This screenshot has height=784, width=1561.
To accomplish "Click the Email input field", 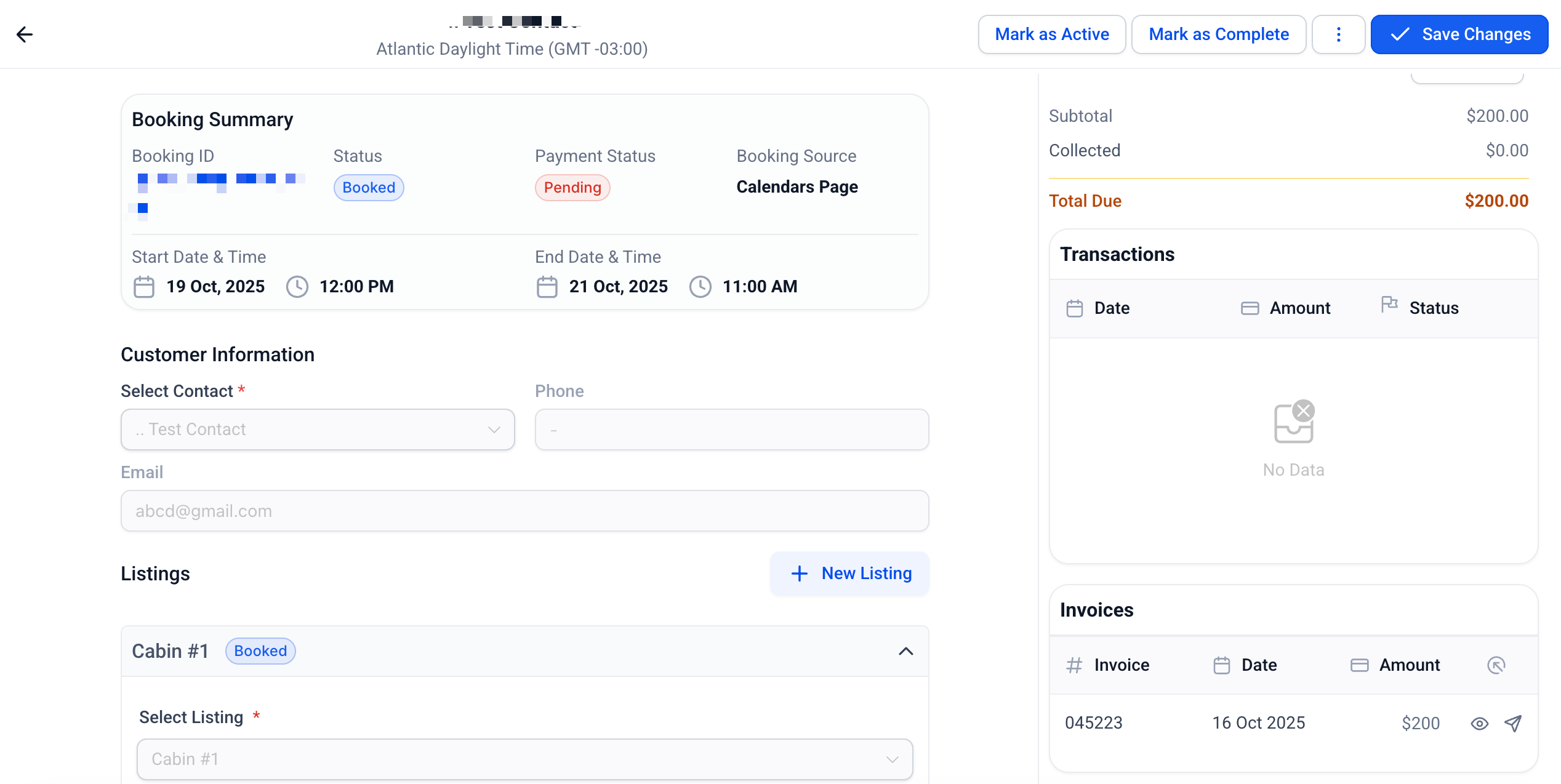I will [524, 511].
